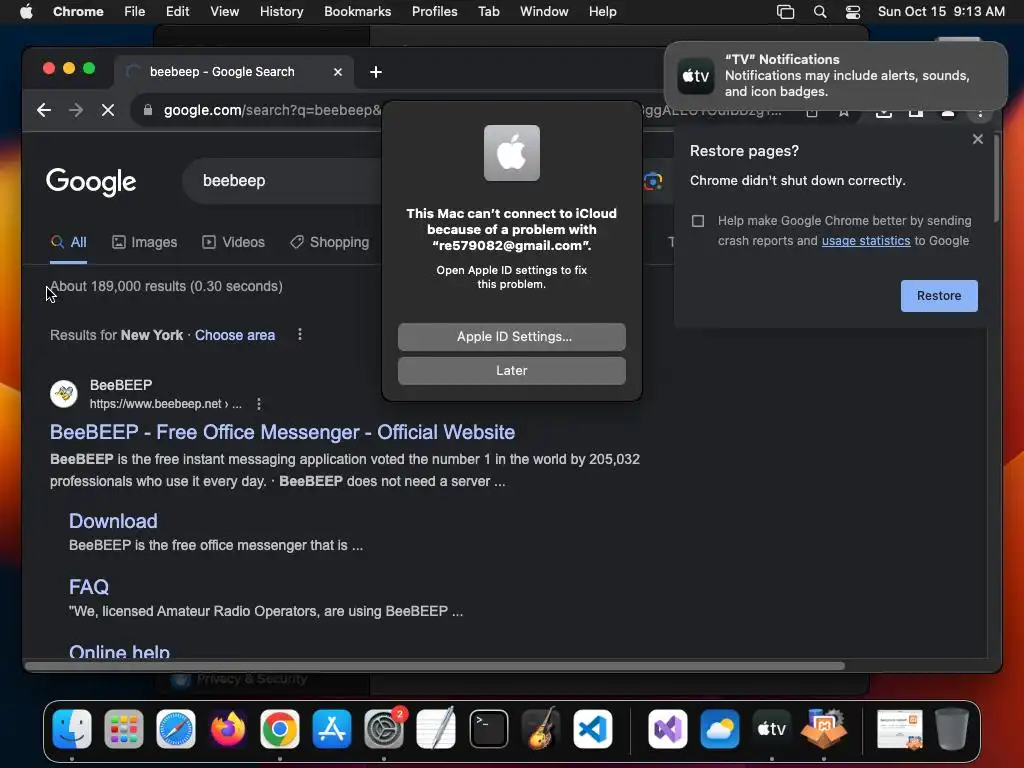Open the Online help sitelink
This screenshot has height=768, width=1024.
point(120,650)
